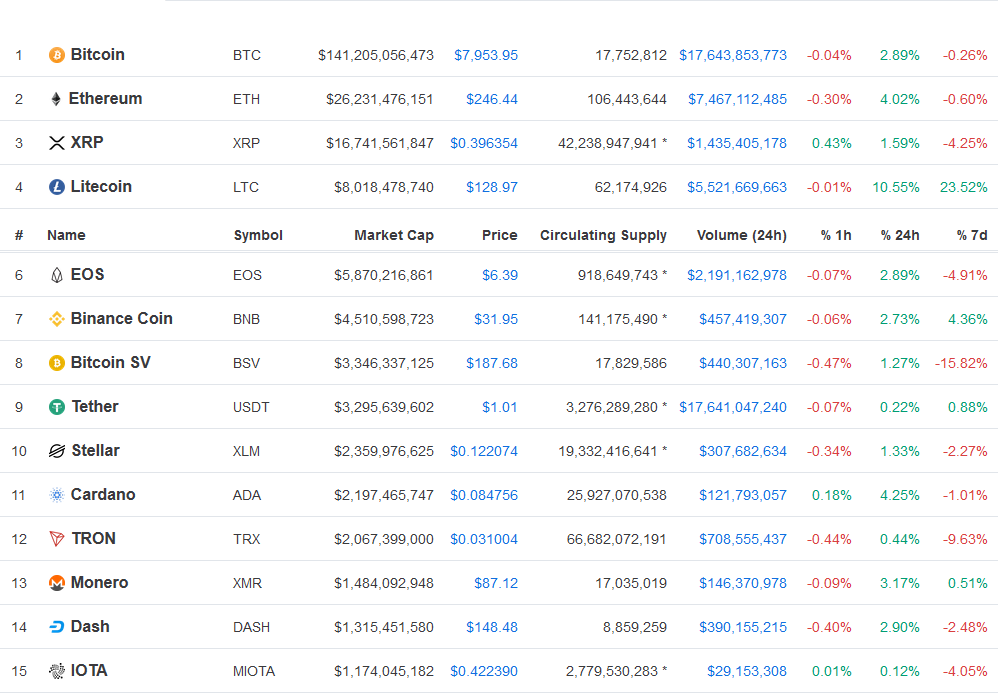The height and width of the screenshot is (694, 998).
Task: Click the XRP logo icon
Action: pos(57,143)
